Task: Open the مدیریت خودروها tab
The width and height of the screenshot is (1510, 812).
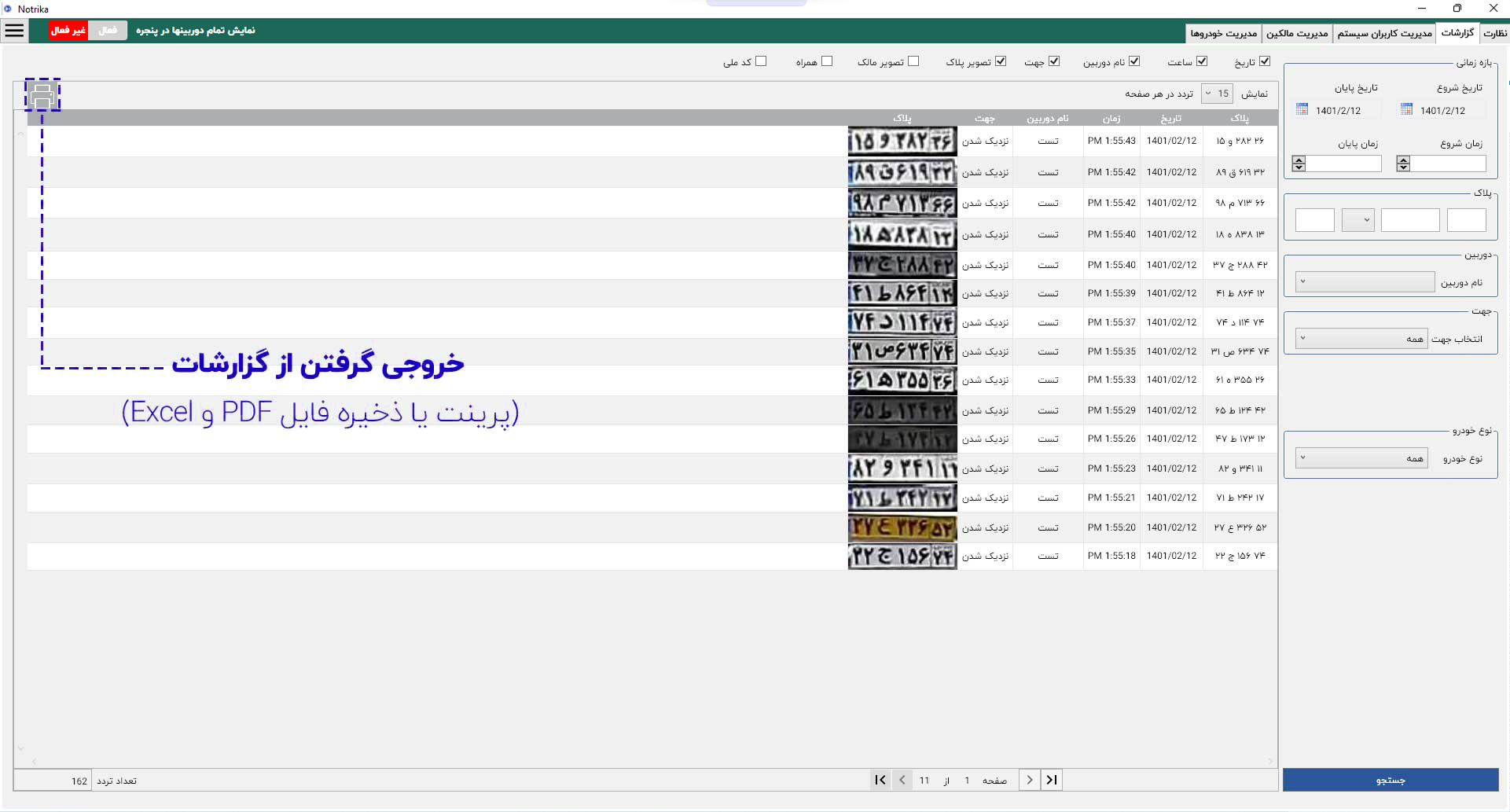Action: tap(1223, 33)
